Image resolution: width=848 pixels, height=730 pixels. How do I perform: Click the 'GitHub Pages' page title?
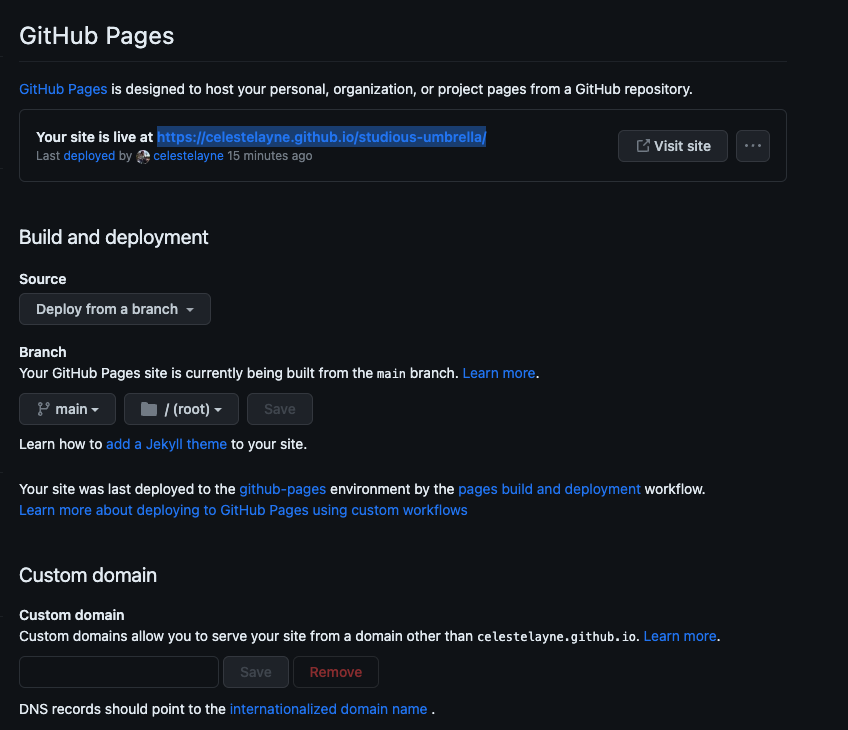coord(97,36)
